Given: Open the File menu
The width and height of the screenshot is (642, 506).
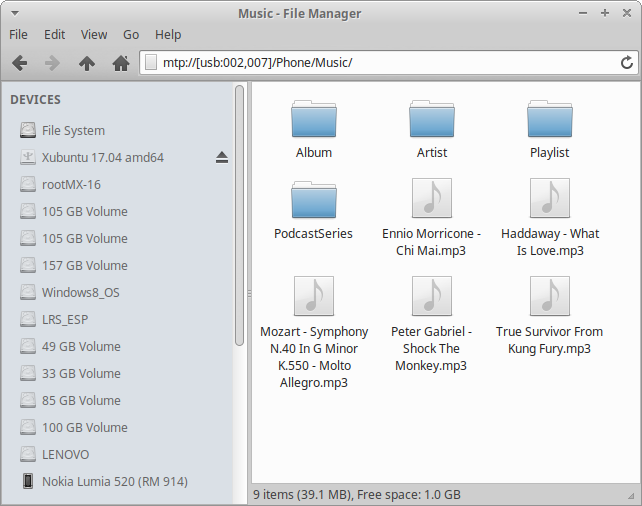Looking at the screenshot, I should (x=18, y=34).
